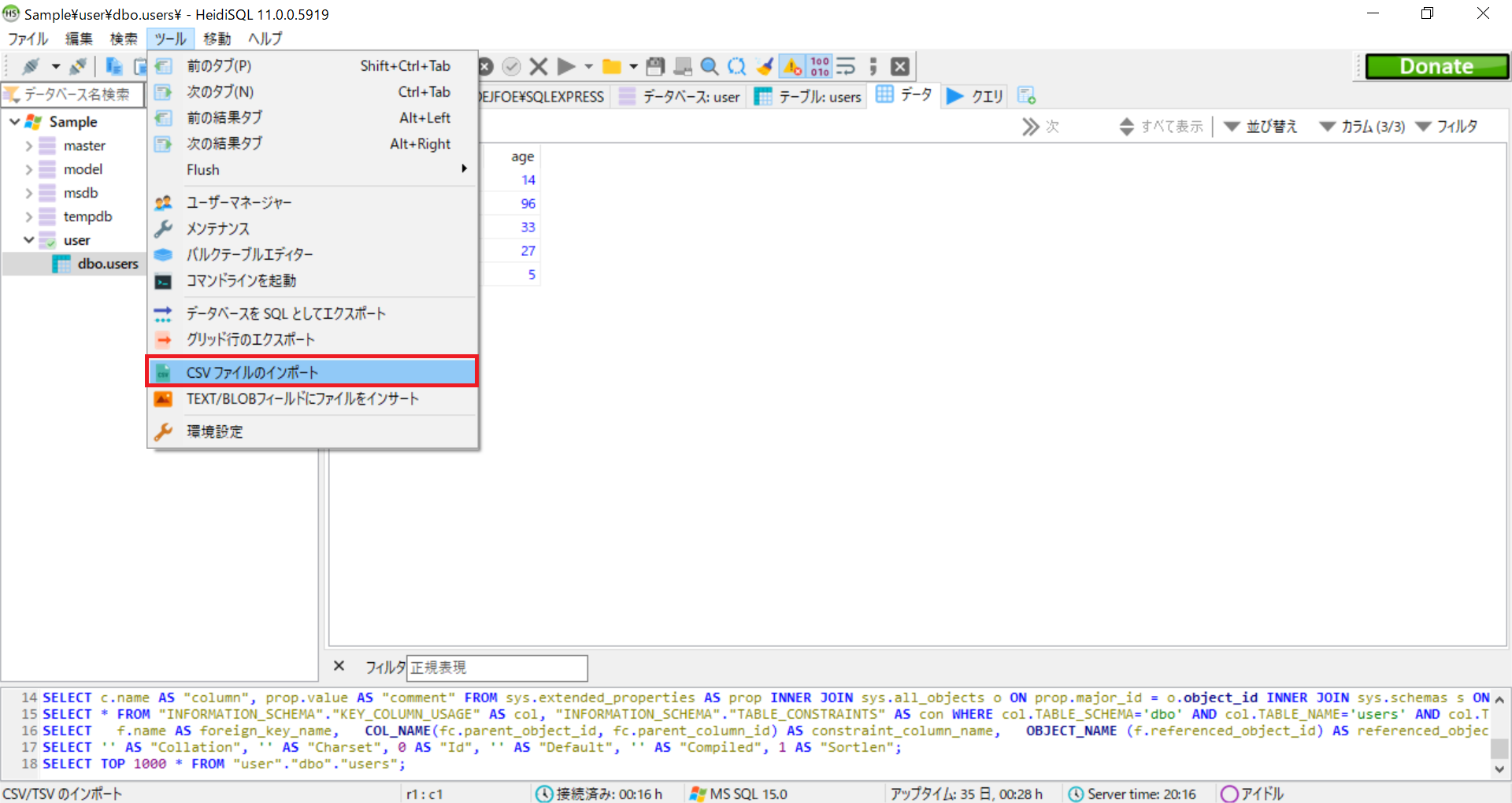The width and height of the screenshot is (1512, 803).
Task: Choose CSV ファイルのインポート
Action: [x=313, y=372]
